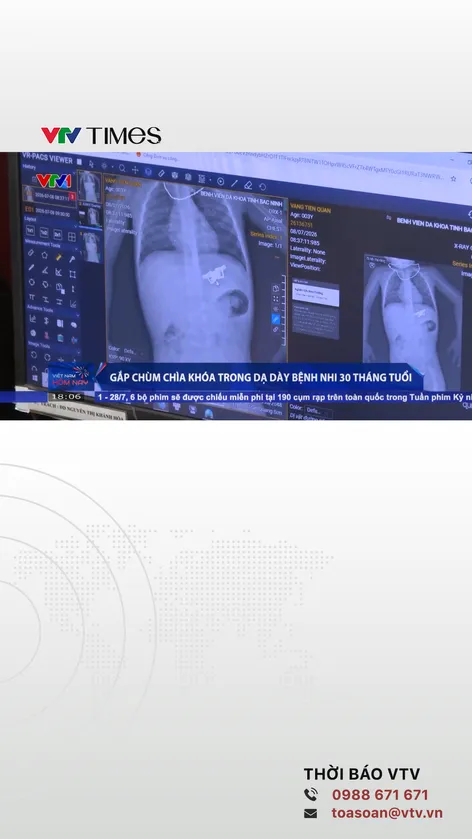Switch viewer to the 1x1 layout
This screenshot has height=839, width=472.
30,231
